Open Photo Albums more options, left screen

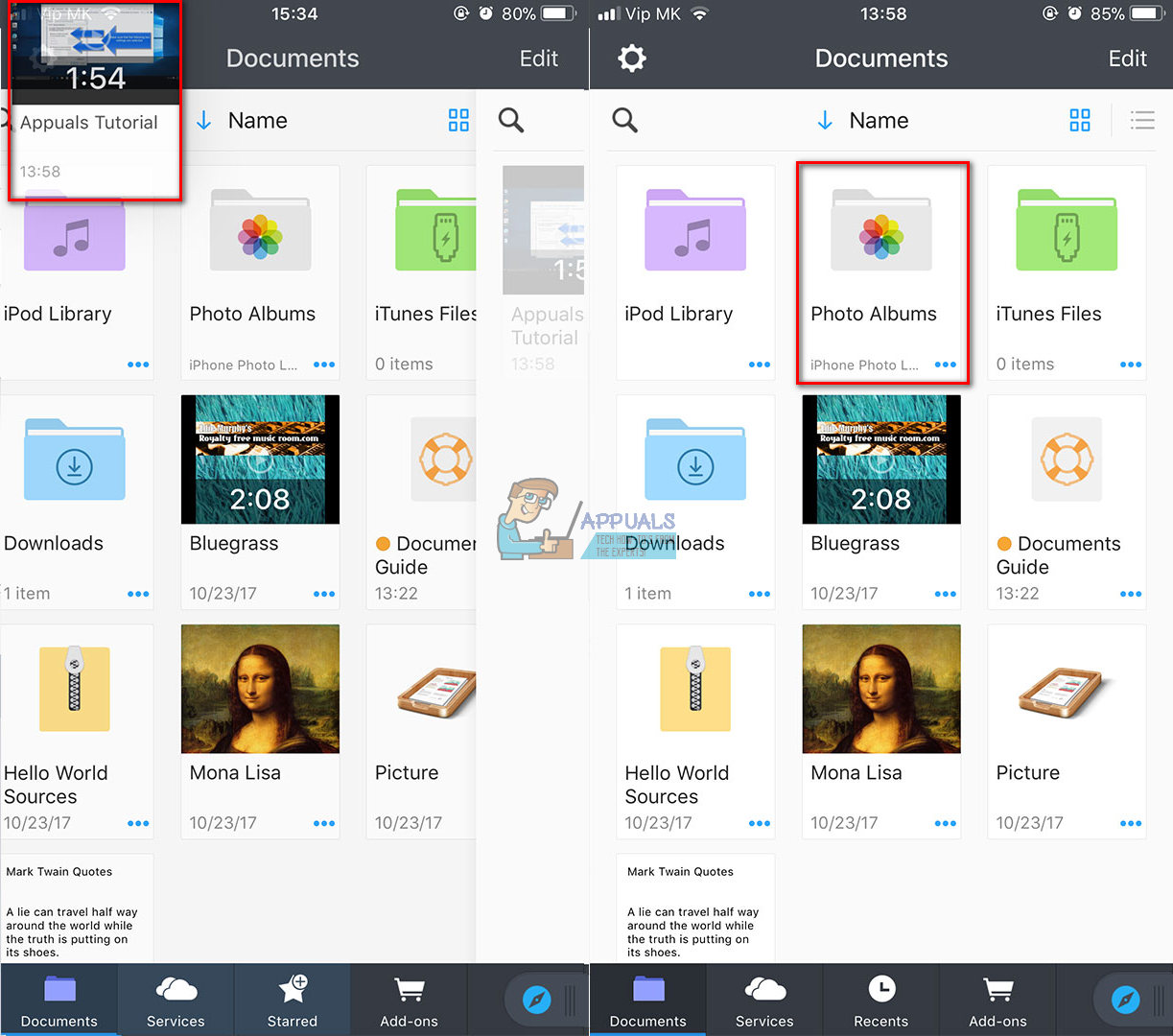(324, 365)
